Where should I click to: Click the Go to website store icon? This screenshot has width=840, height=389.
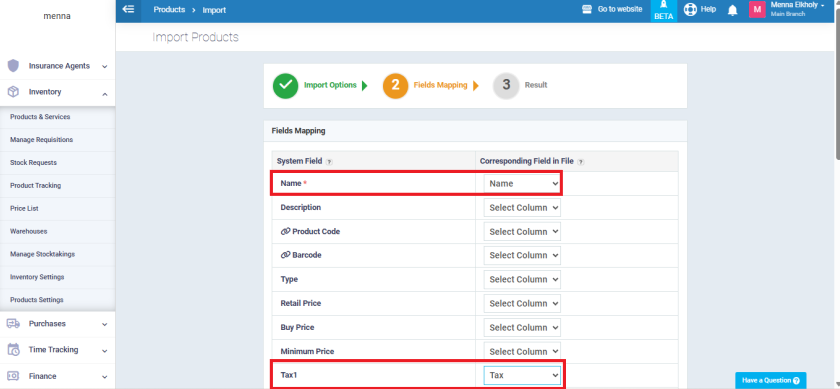click(x=587, y=9)
